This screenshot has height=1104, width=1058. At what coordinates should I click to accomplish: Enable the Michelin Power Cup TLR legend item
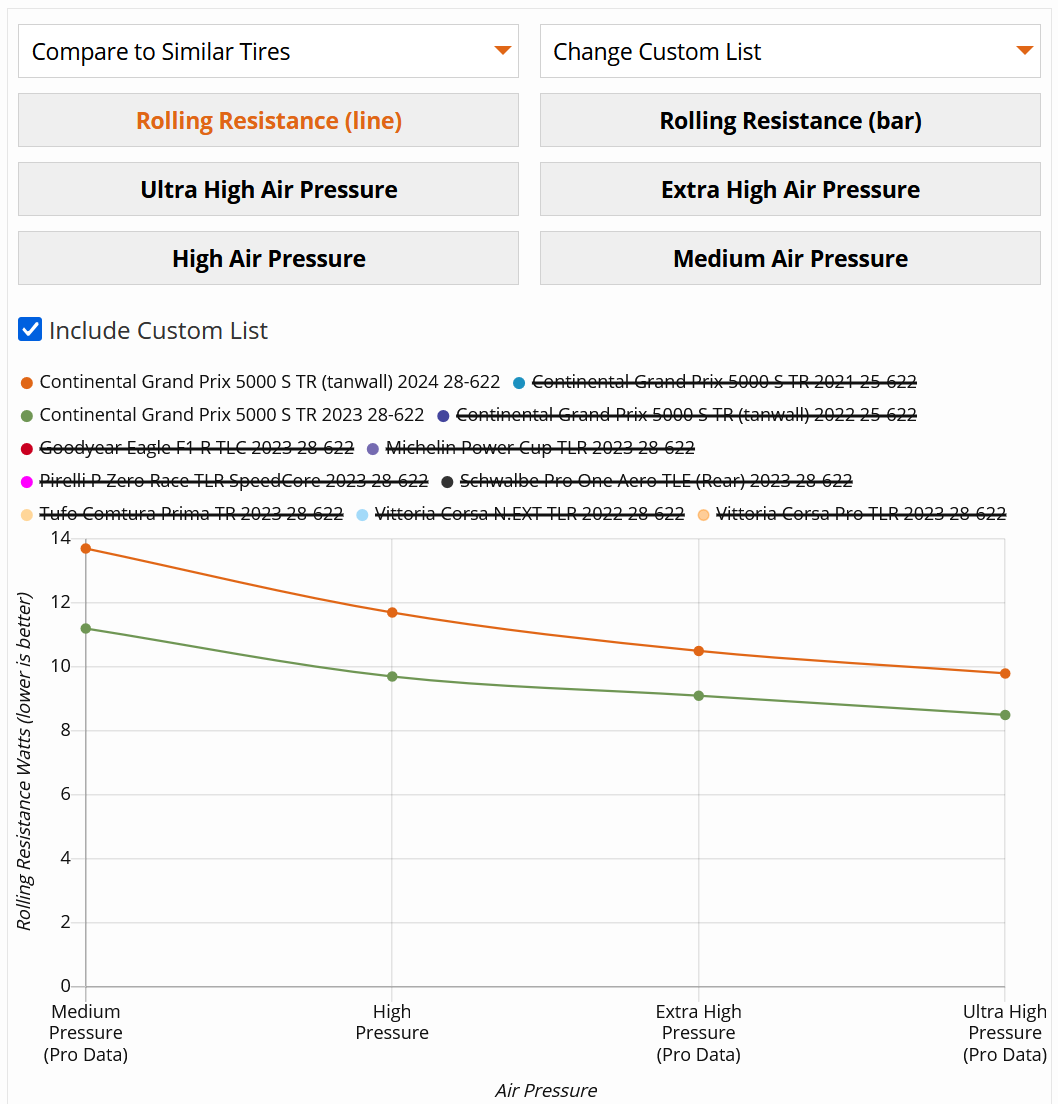click(x=539, y=448)
